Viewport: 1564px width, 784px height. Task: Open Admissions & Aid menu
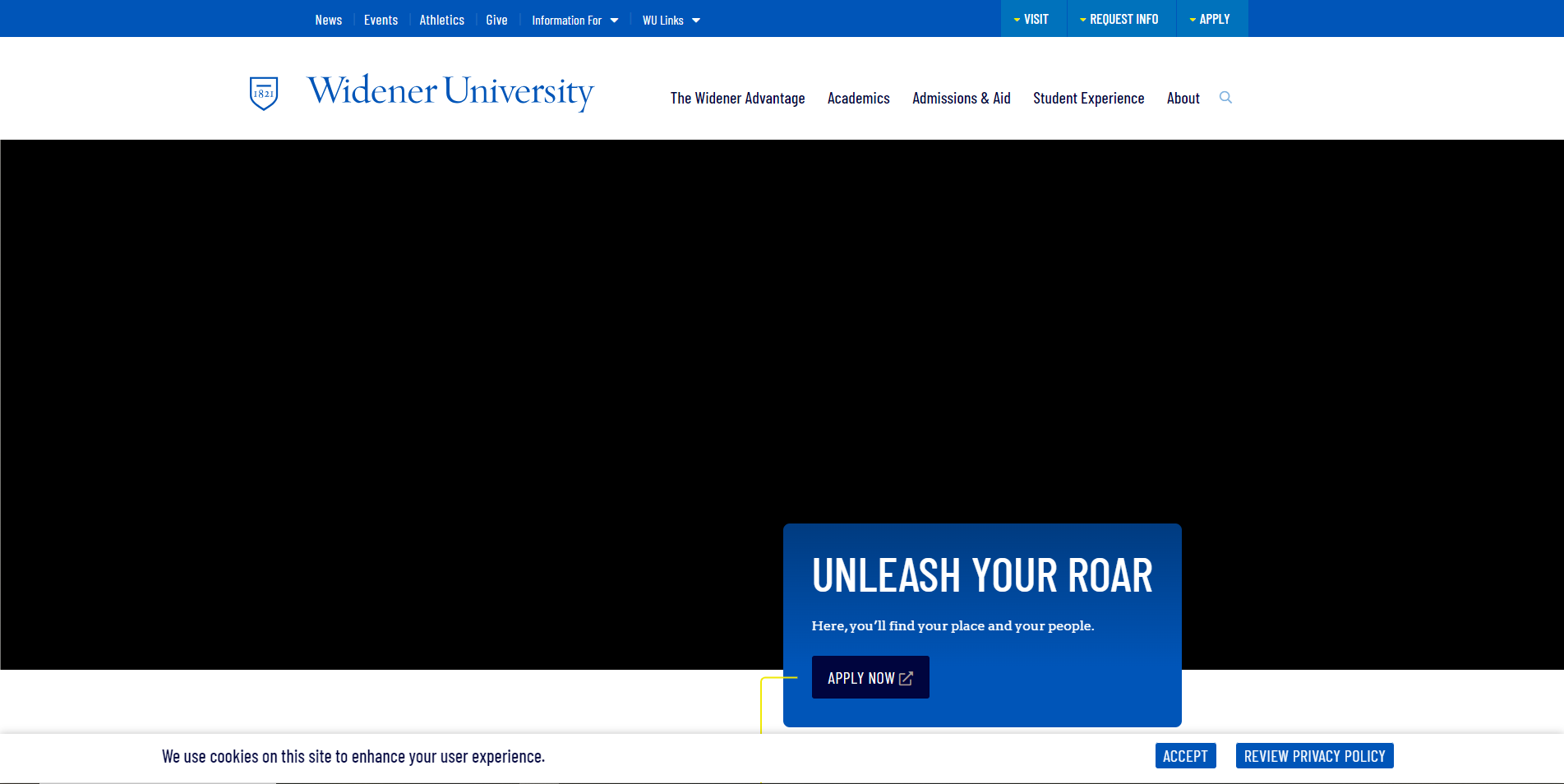[x=961, y=99]
